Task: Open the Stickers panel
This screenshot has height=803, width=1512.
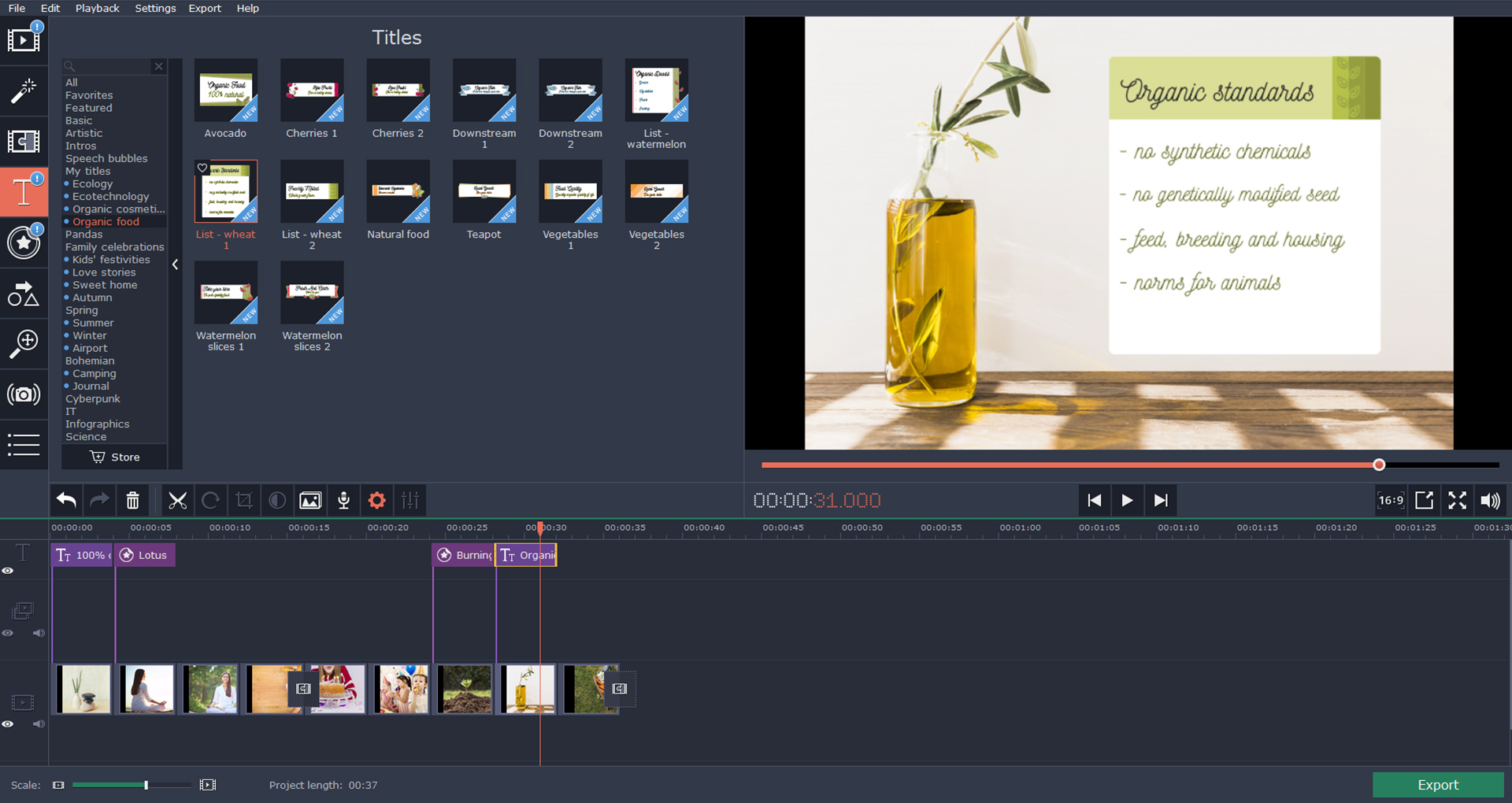Action: point(24,242)
